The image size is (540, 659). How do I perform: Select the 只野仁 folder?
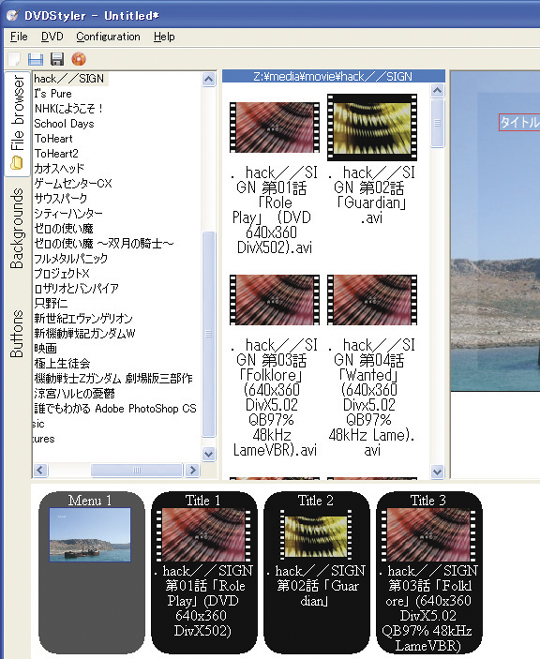coord(50,303)
